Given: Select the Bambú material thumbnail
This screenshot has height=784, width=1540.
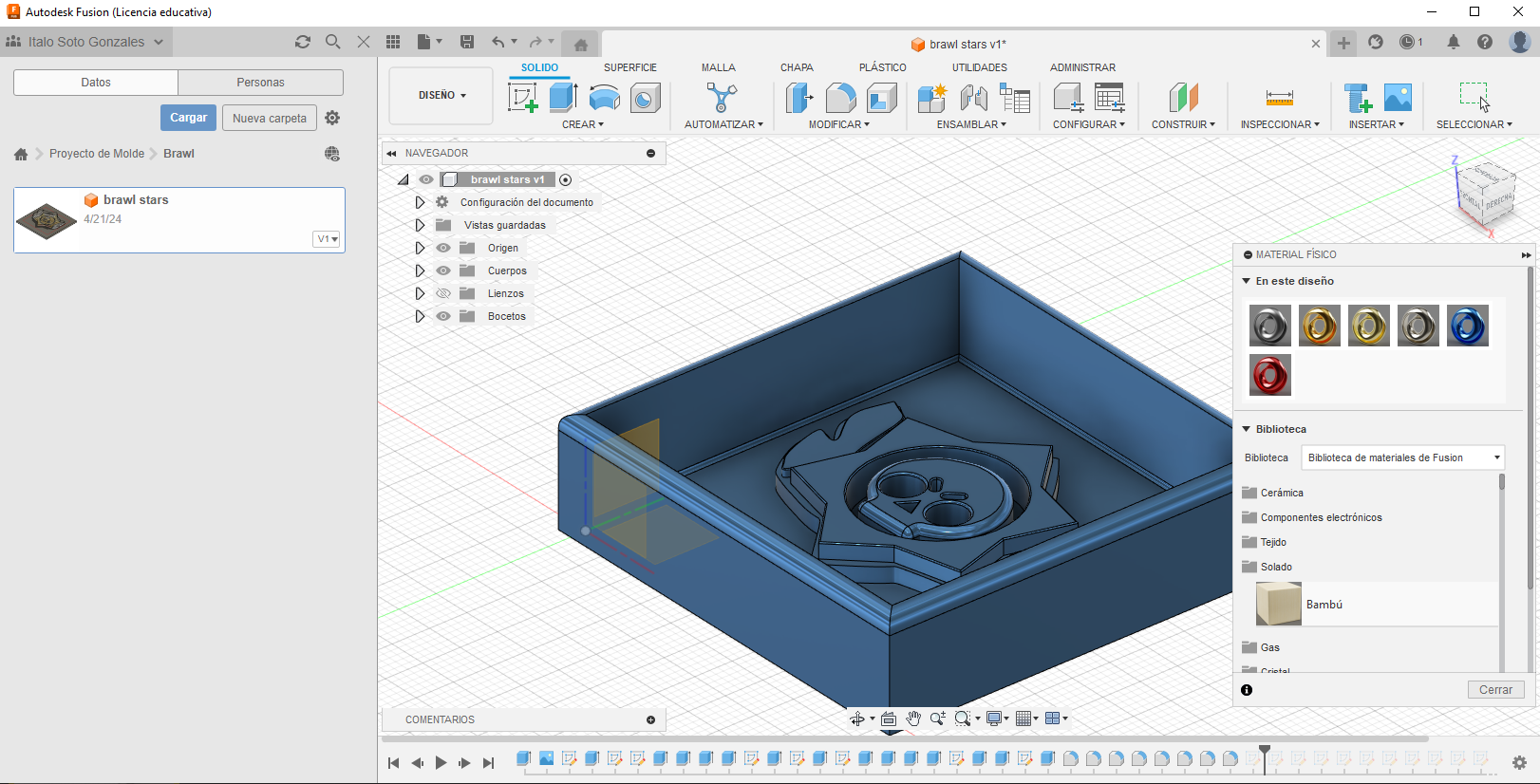Looking at the screenshot, I should (1278, 604).
